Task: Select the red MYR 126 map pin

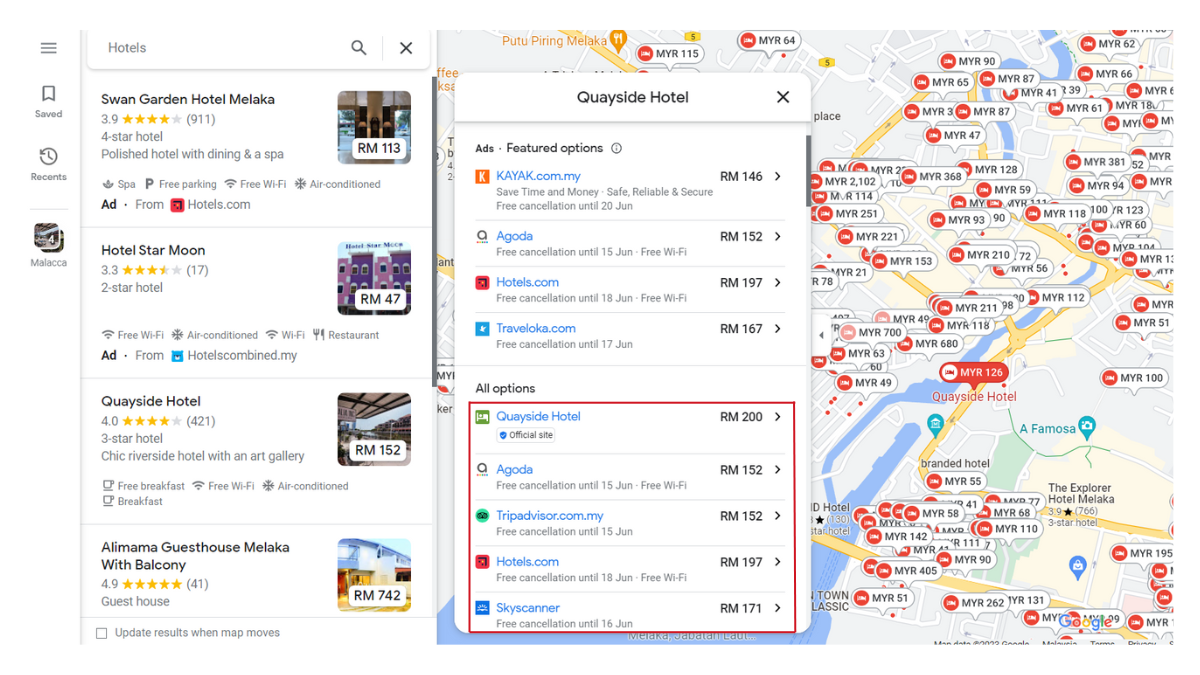Action: (x=971, y=373)
